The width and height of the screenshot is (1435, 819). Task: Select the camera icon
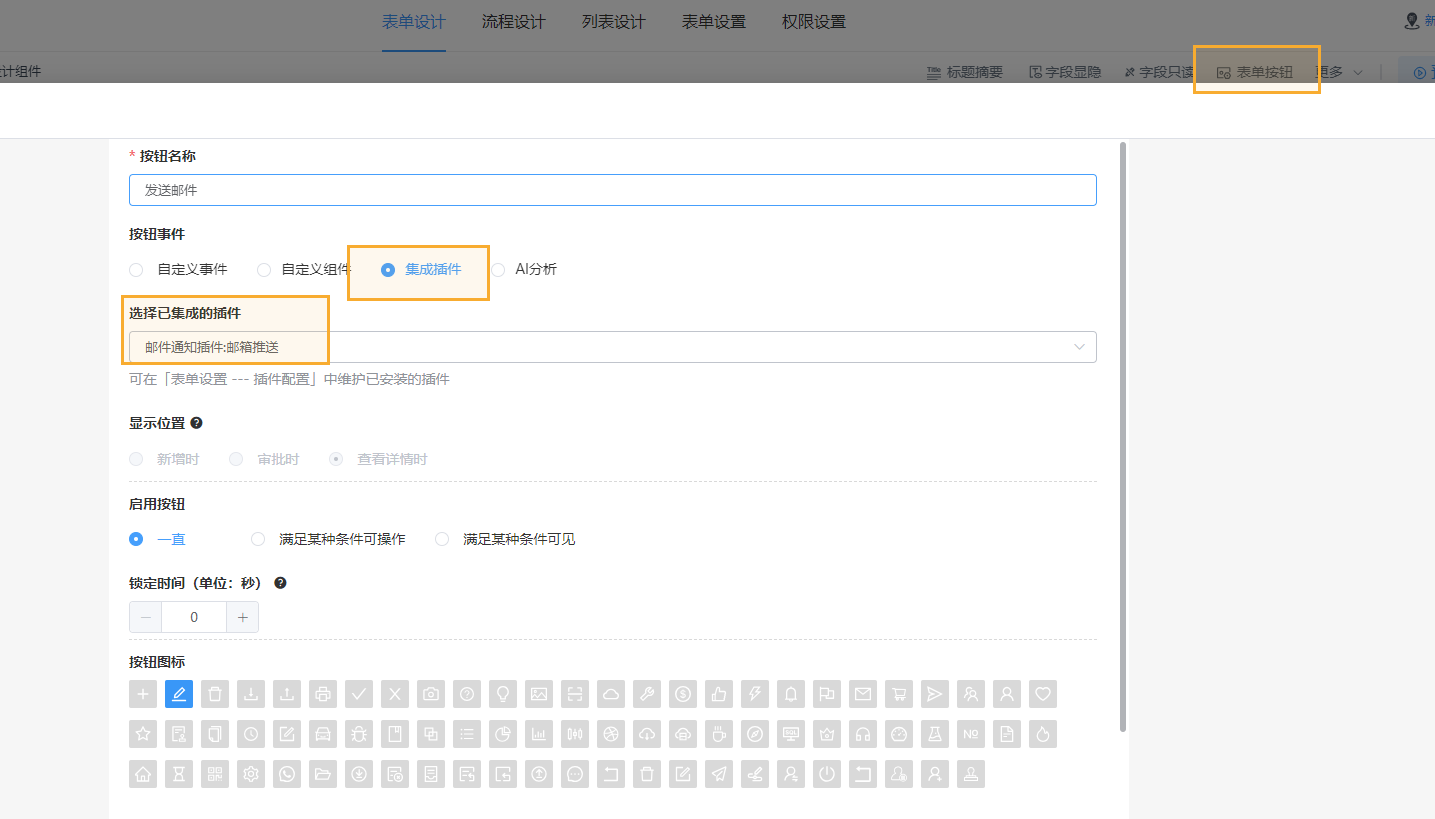[x=431, y=693]
